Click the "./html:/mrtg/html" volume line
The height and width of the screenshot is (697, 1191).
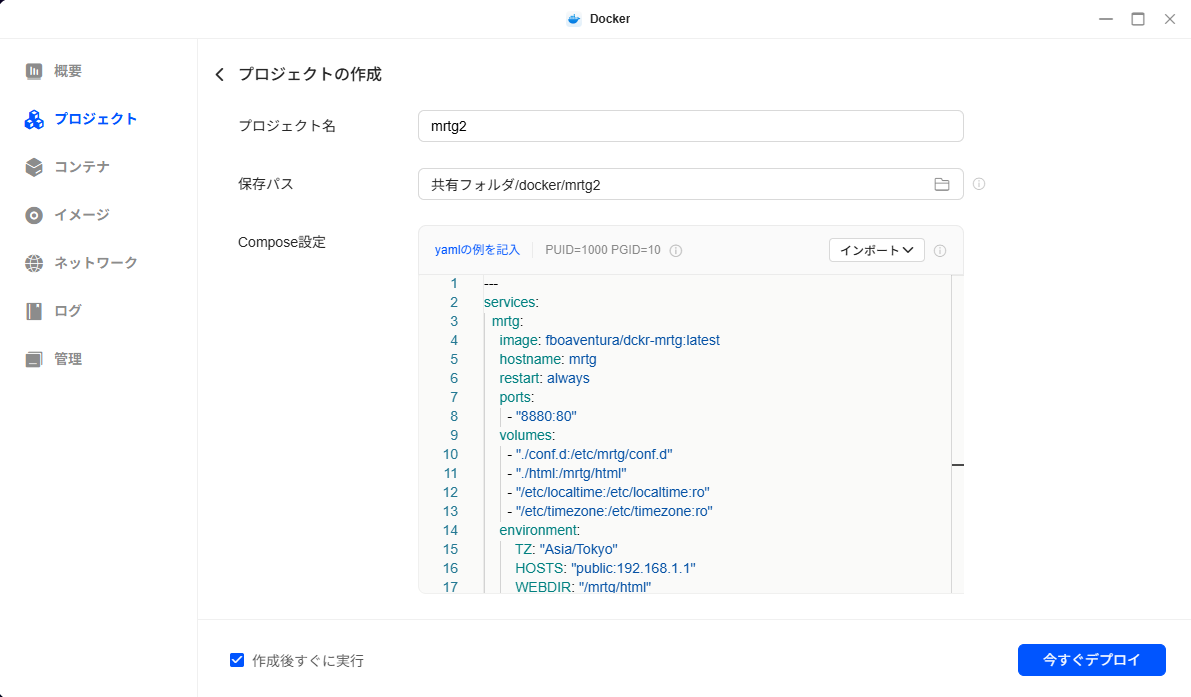(567, 473)
